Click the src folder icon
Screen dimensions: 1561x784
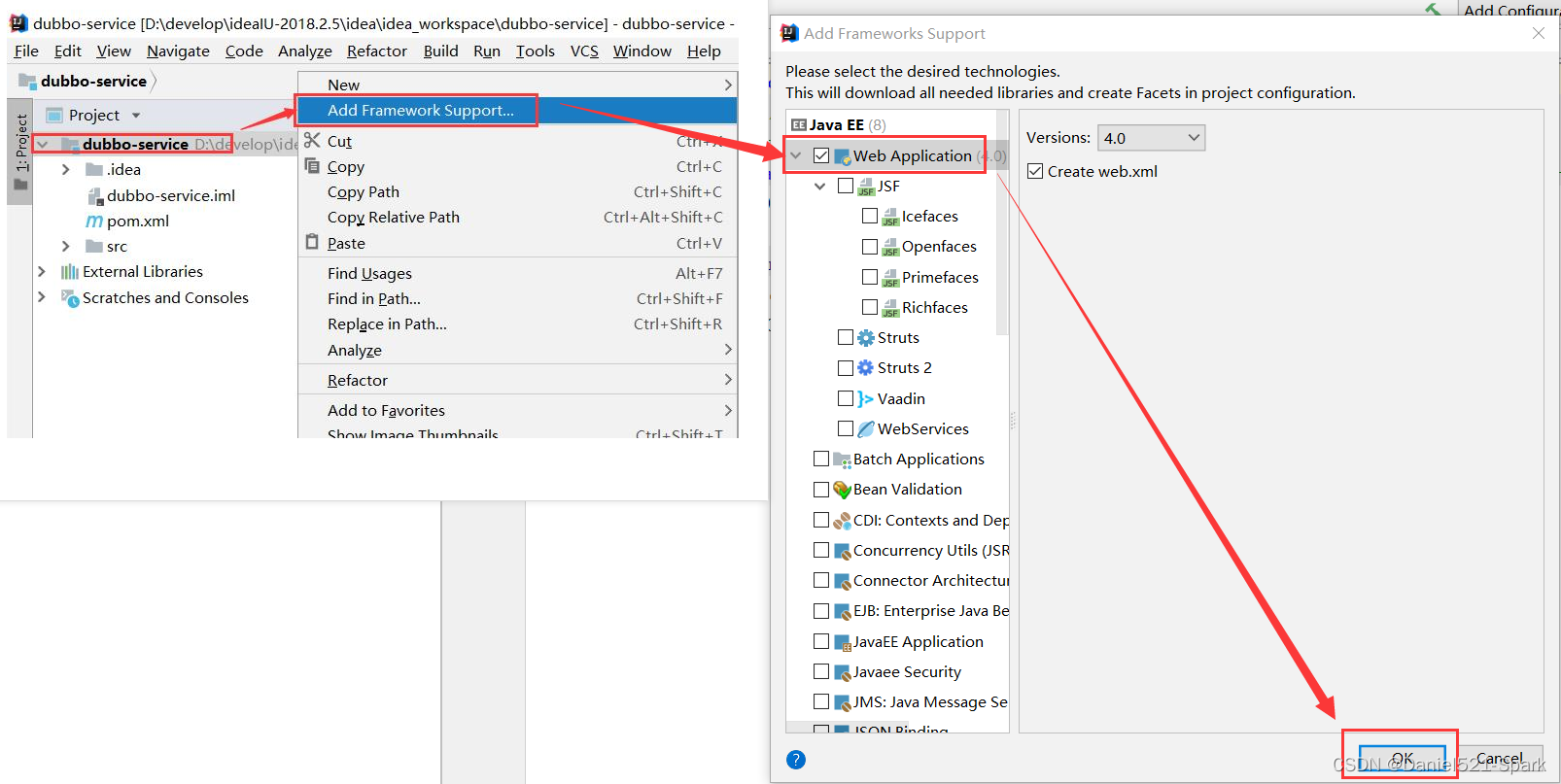(94, 246)
